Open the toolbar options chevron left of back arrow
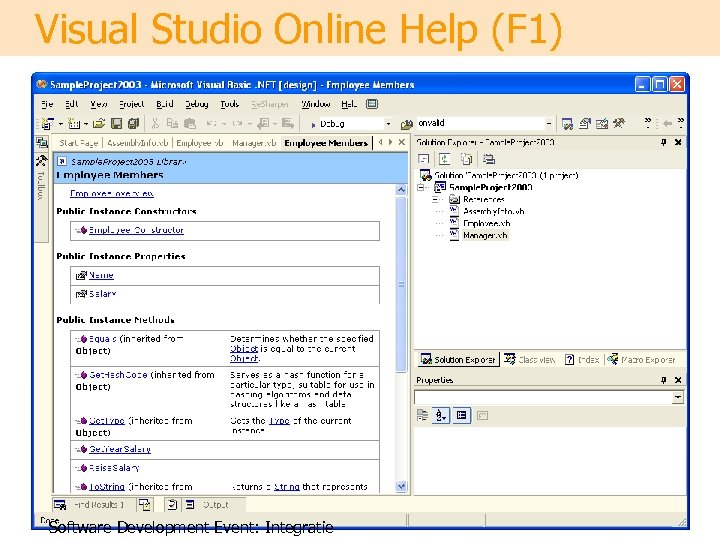 point(648,123)
